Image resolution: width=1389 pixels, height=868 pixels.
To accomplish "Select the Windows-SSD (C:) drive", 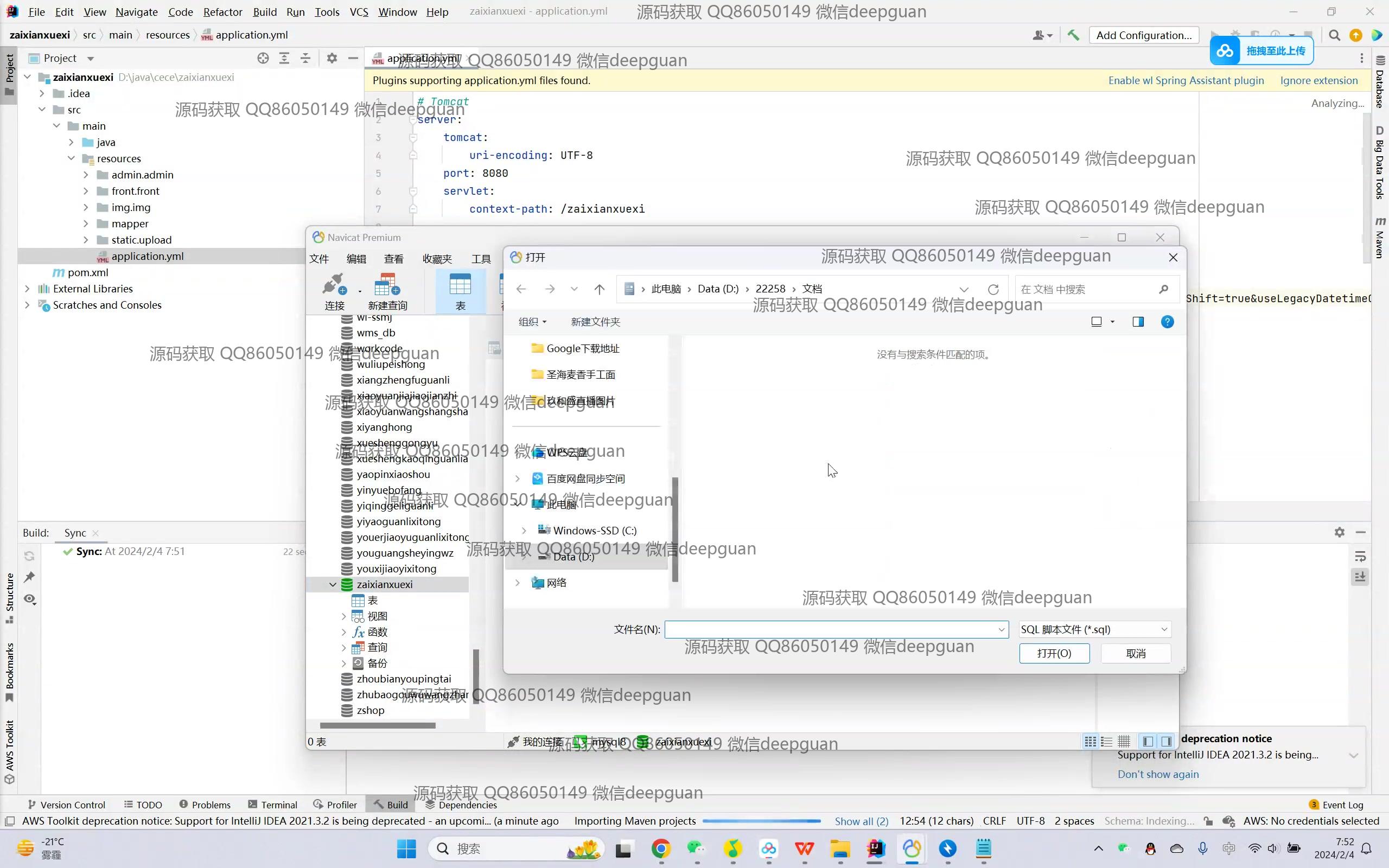I will pos(595,531).
